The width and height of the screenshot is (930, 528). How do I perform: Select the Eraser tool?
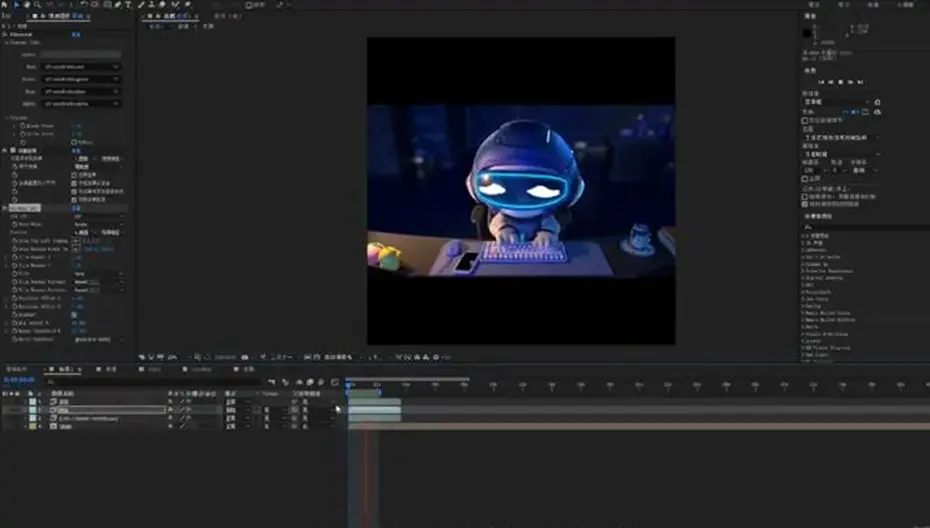(163, 5)
